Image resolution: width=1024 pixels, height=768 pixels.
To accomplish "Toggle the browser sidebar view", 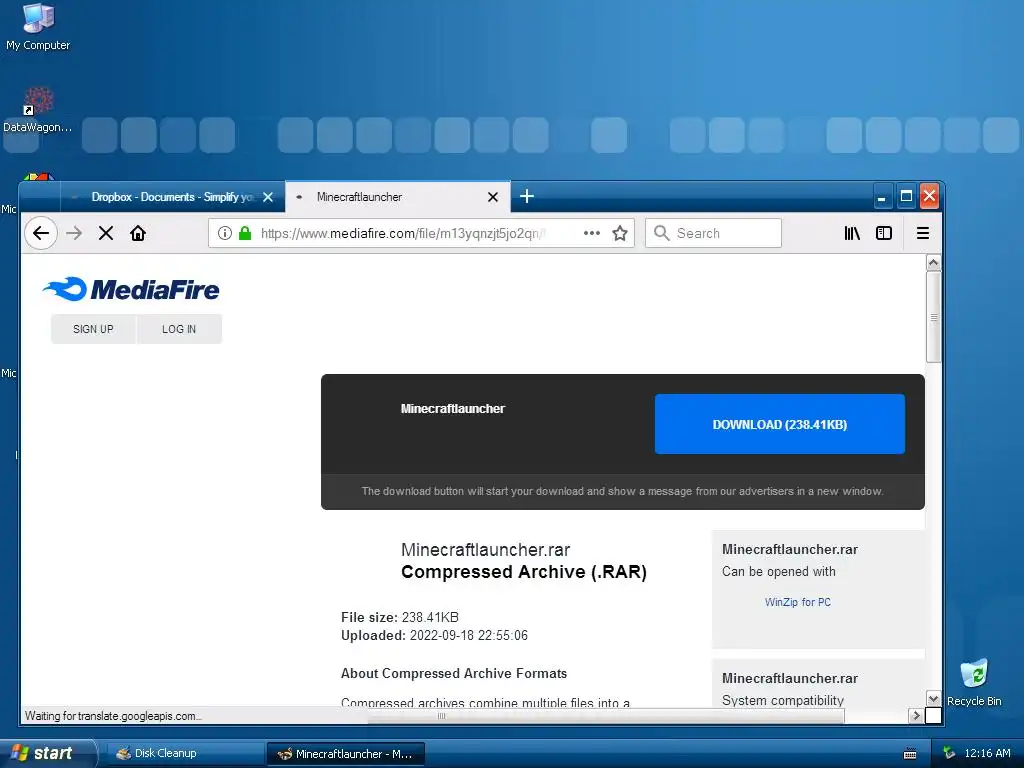I will [x=884, y=233].
